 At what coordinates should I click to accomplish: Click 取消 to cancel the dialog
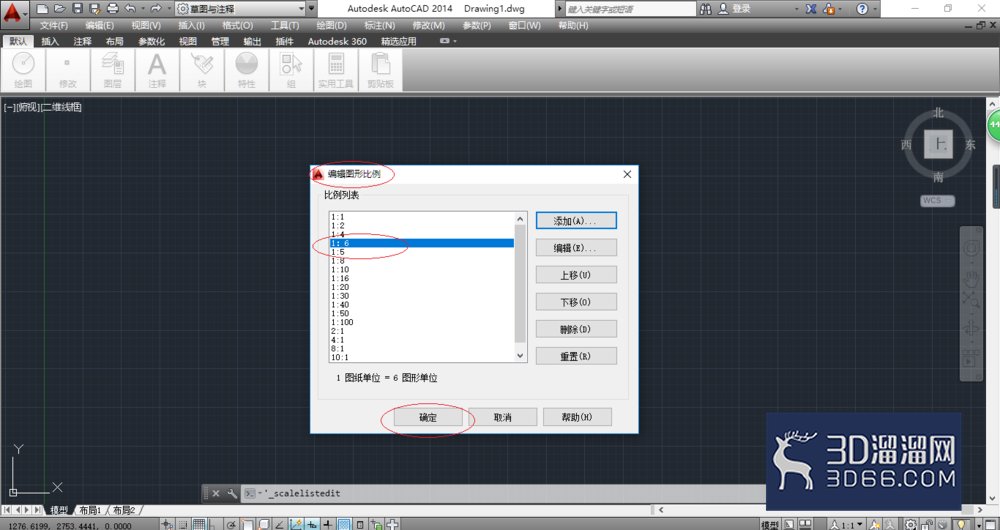coord(503,418)
